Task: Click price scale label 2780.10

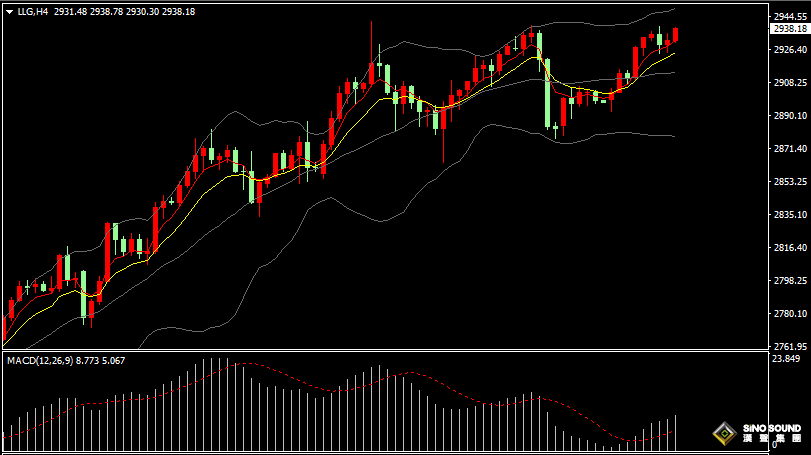Action: pyautogui.click(x=790, y=314)
